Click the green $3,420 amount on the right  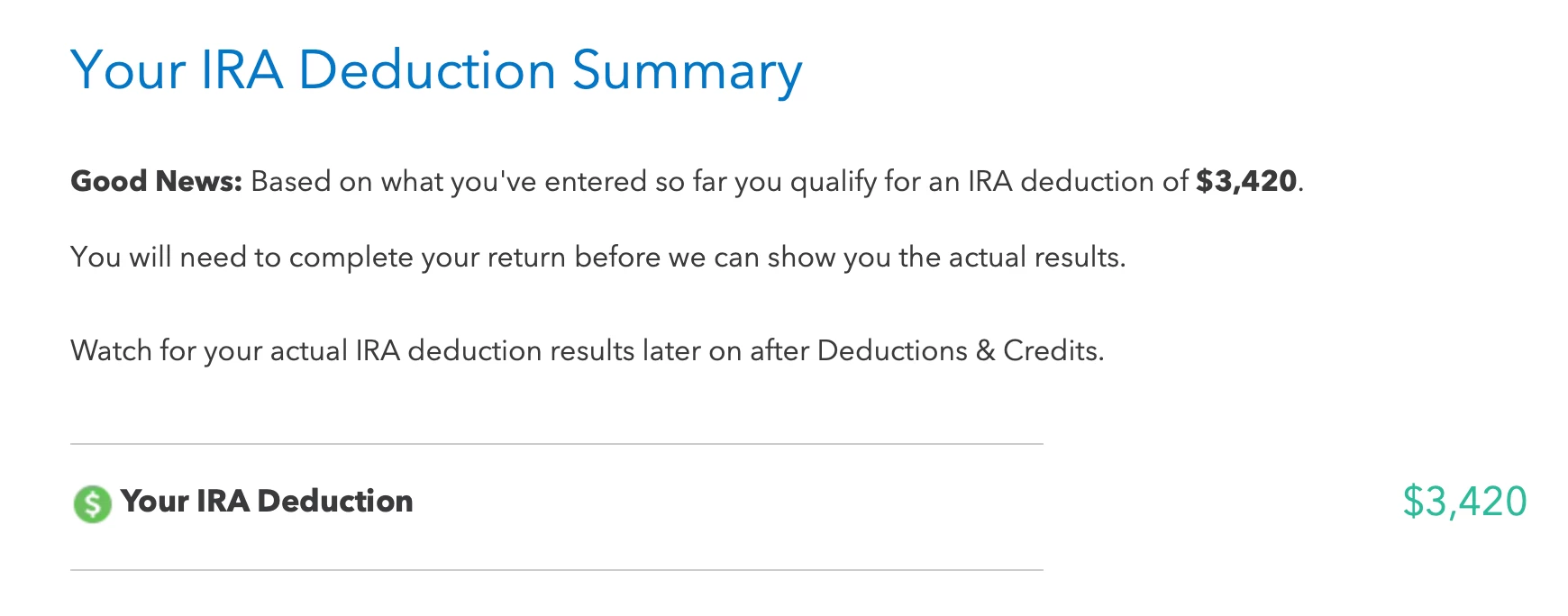[x=1464, y=502]
